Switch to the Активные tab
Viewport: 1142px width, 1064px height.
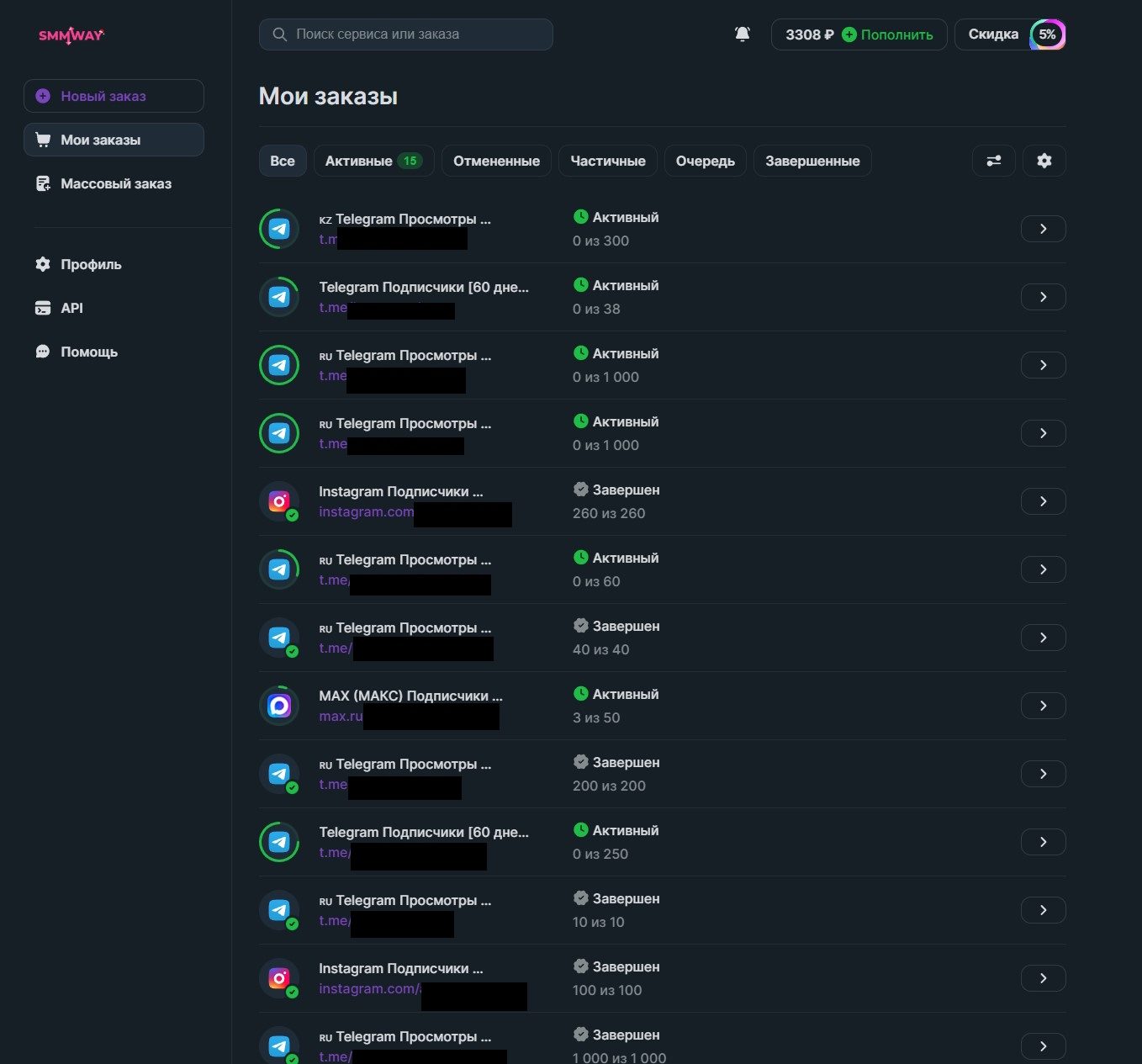(x=373, y=161)
